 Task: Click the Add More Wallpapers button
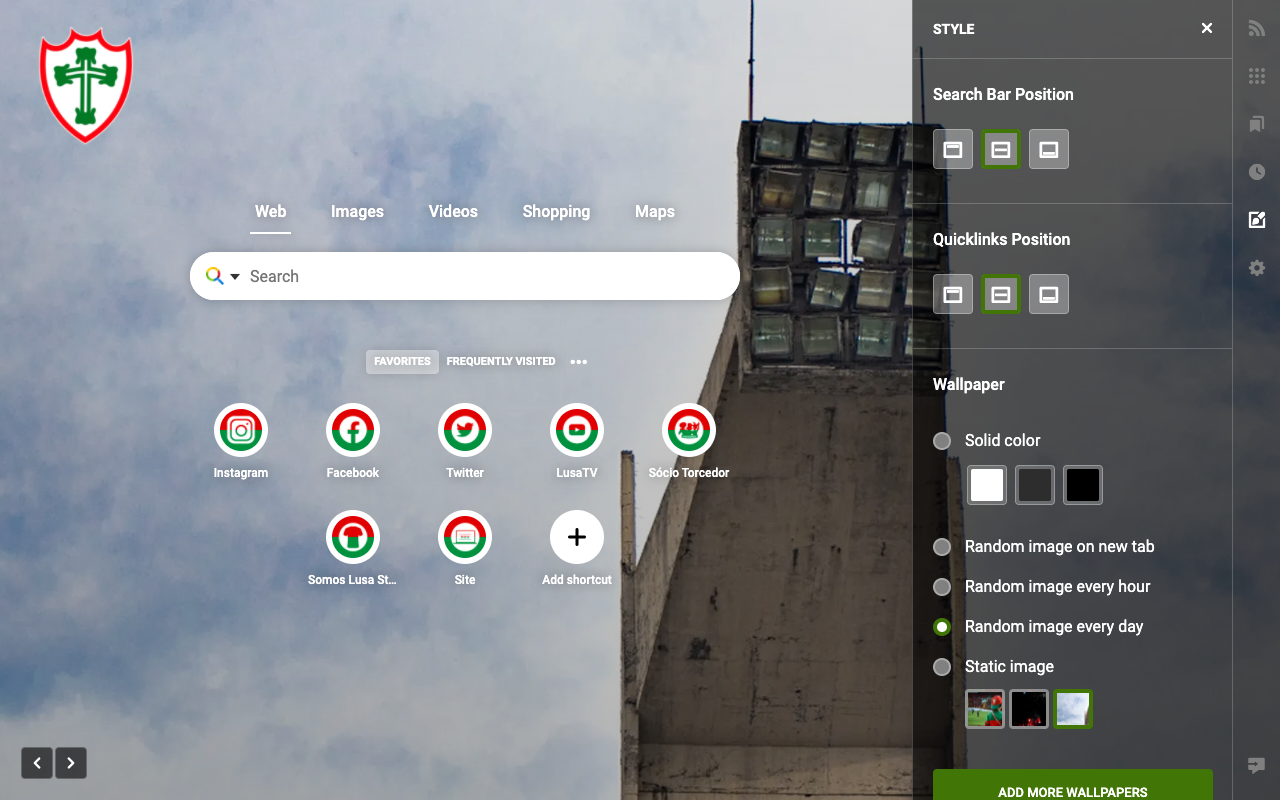coord(1073,785)
